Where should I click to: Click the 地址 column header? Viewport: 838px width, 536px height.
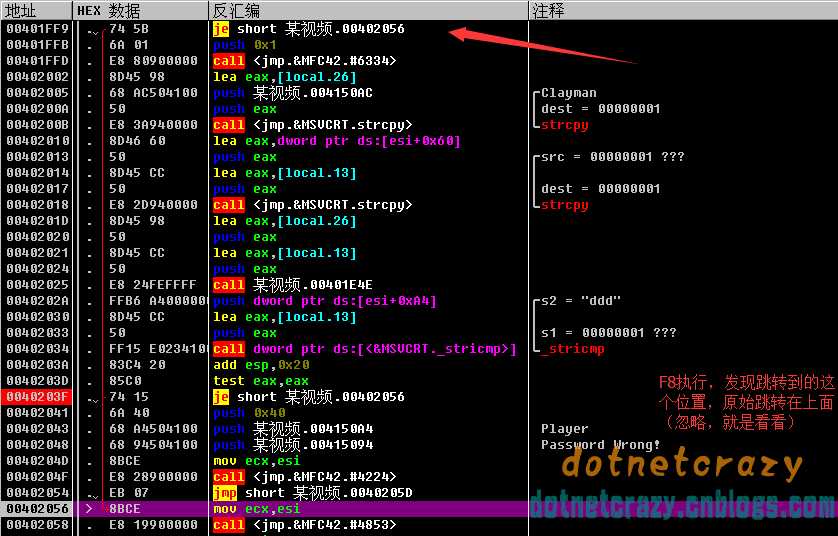(x=36, y=10)
